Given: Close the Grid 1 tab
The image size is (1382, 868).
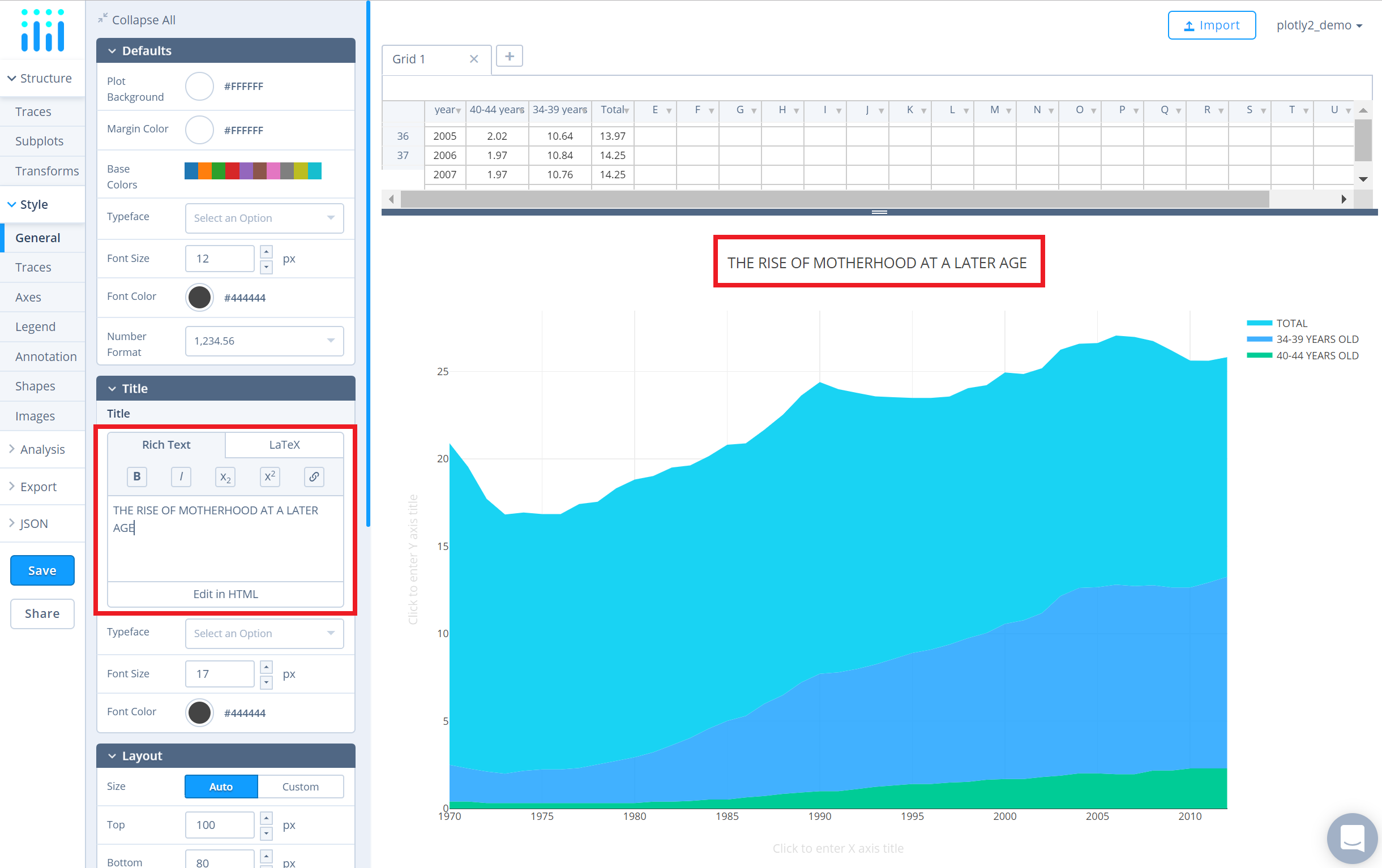Looking at the screenshot, I should click(473, 59).
